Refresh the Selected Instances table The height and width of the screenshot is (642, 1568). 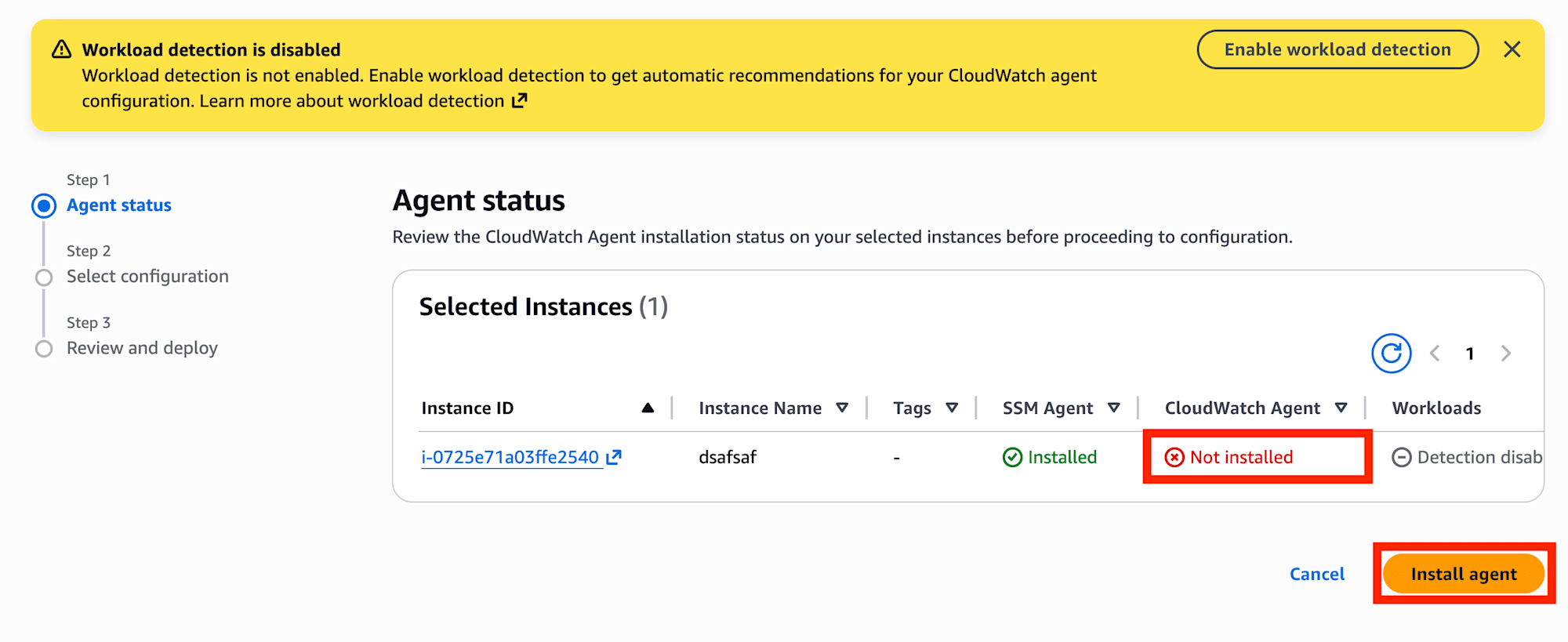coord(1391,354)
